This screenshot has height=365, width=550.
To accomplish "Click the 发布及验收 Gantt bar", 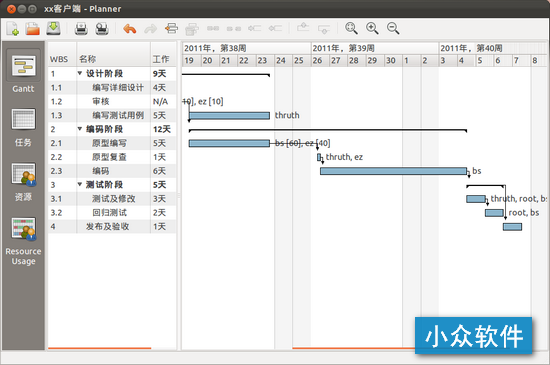I will coord(512,227).
